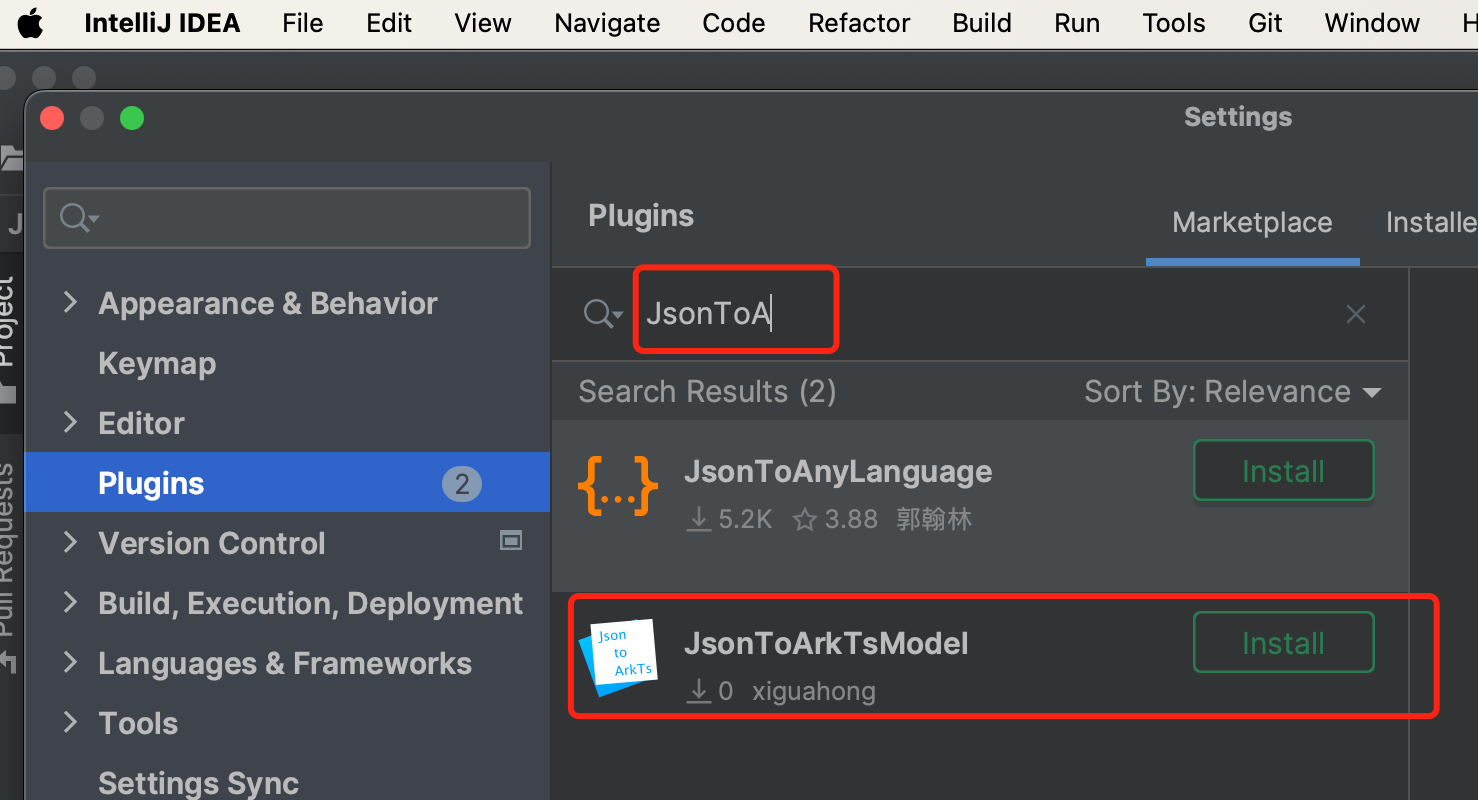
Task: Select Build, Execution, Deployment category
Action: [x=310, y=604]
